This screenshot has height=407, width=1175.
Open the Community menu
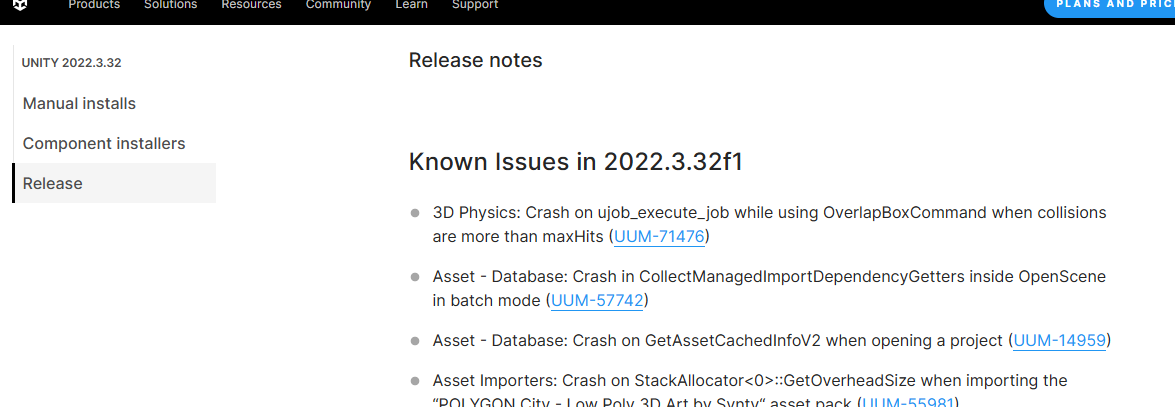click(338, 5)
